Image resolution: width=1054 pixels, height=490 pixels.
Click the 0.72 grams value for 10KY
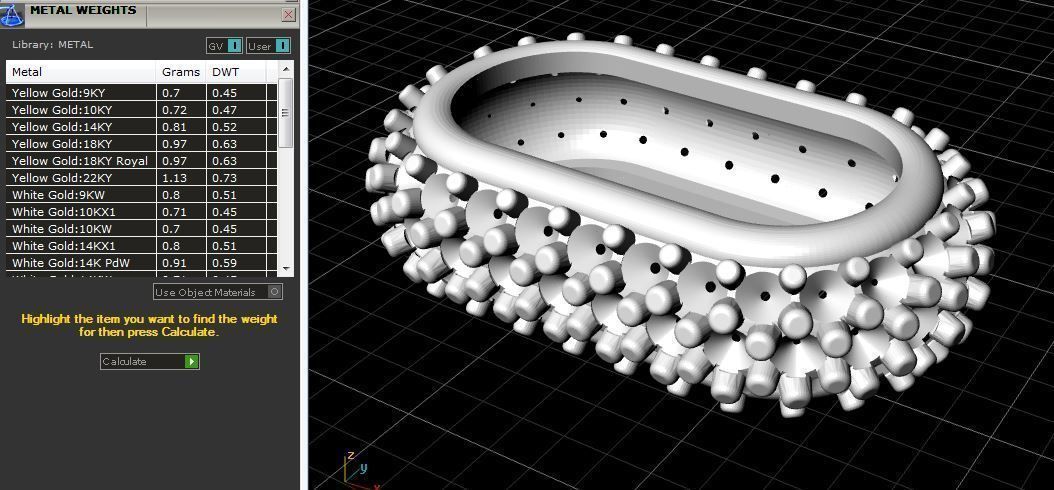174,110
